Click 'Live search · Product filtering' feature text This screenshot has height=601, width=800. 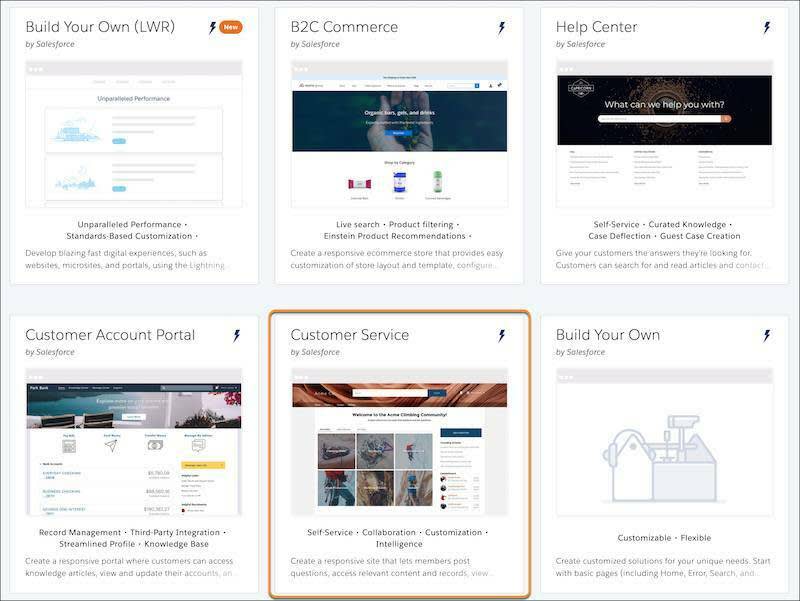[x=397, y=224]
